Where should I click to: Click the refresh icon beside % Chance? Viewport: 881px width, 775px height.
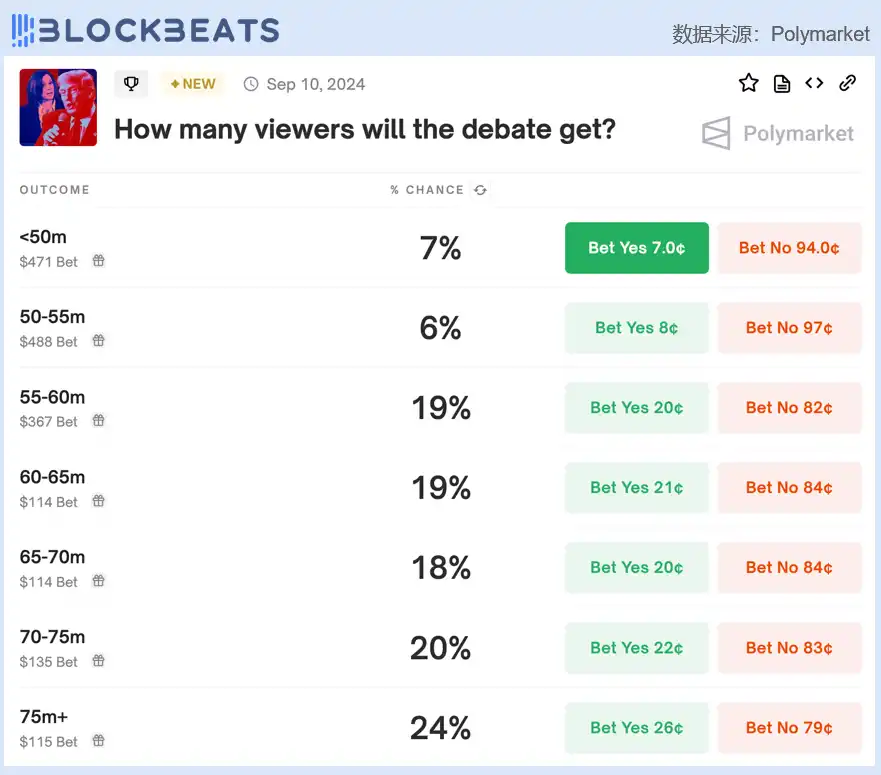[480, 190]
